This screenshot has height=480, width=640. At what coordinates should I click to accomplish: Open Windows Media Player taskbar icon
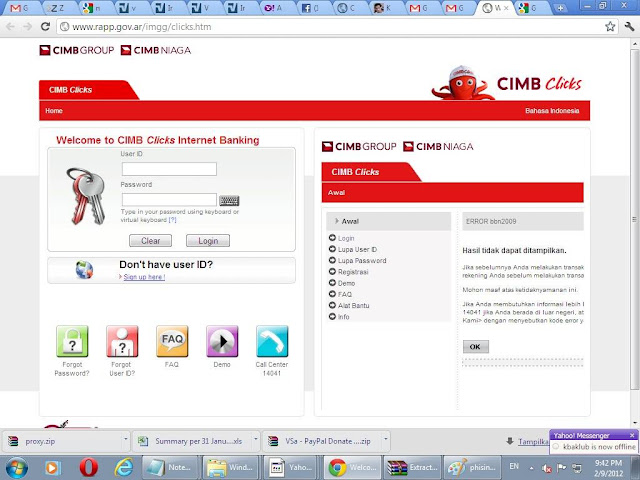(x=53, y=468)
